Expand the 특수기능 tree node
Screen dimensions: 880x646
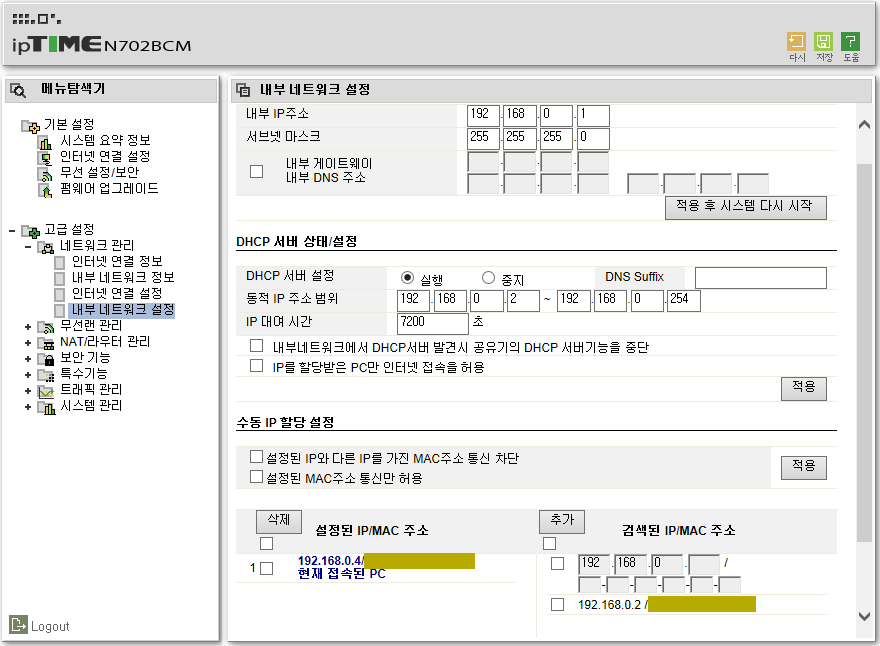coord(28,374)
